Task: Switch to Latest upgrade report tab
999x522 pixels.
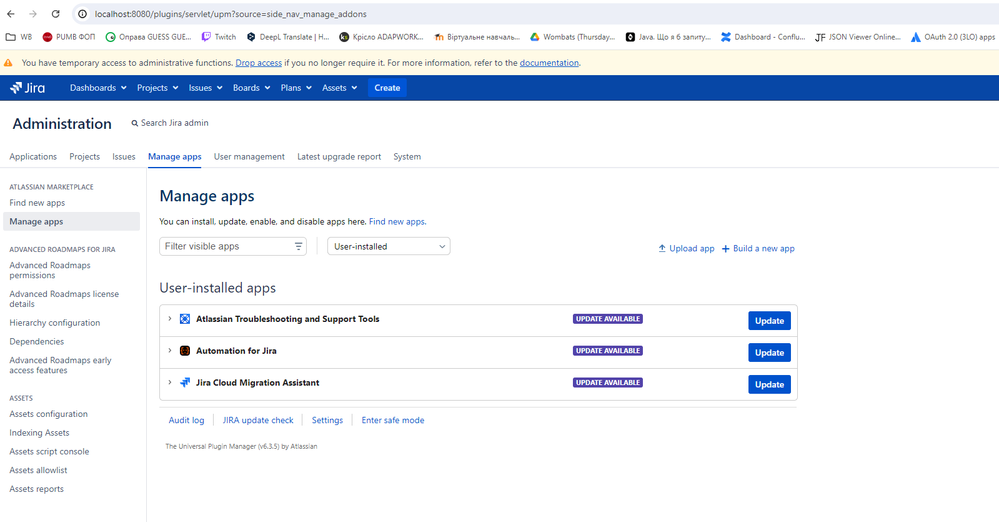Action: pos(339,157)
